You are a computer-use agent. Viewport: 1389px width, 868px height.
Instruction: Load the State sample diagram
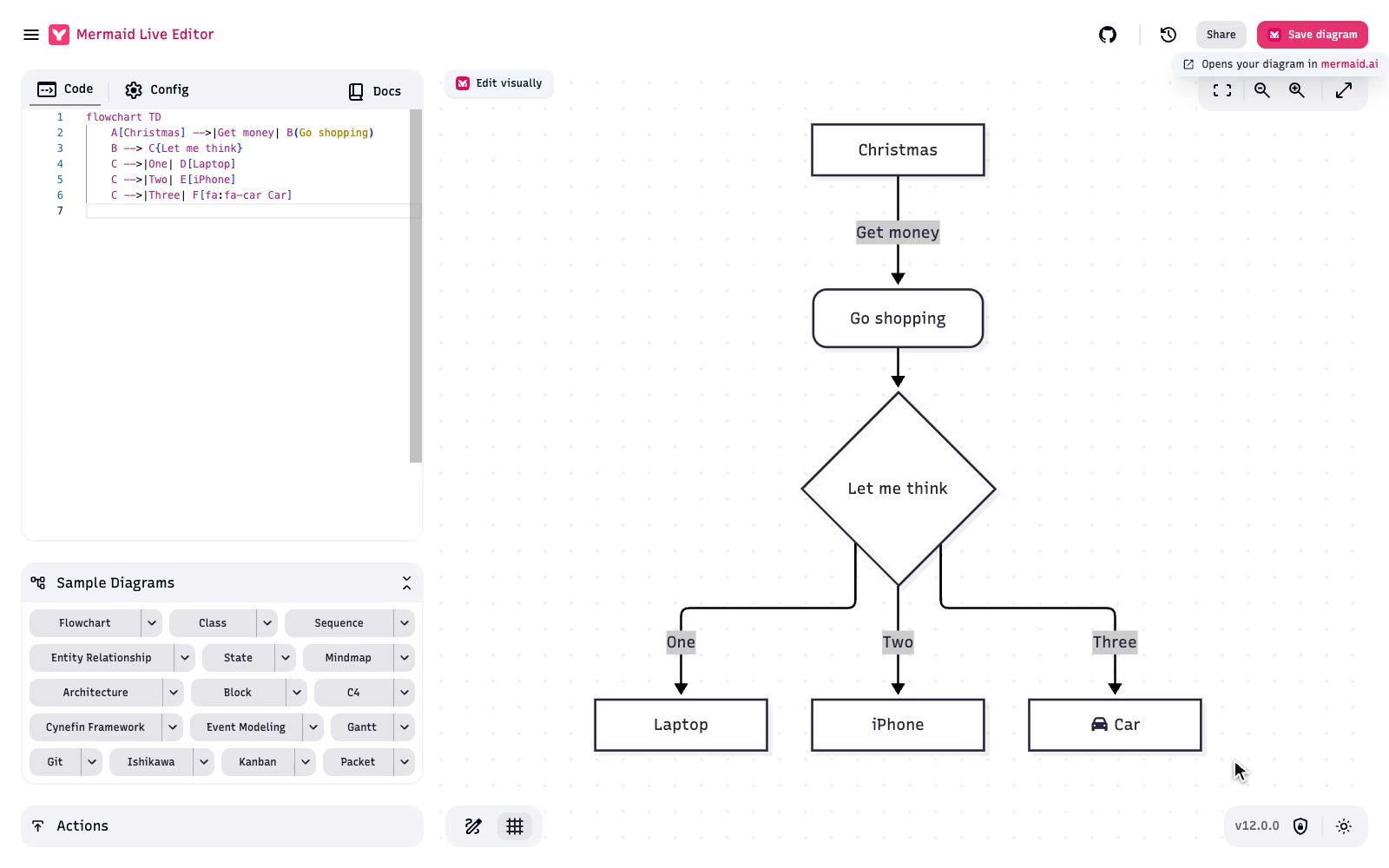(x=238, y=658)
